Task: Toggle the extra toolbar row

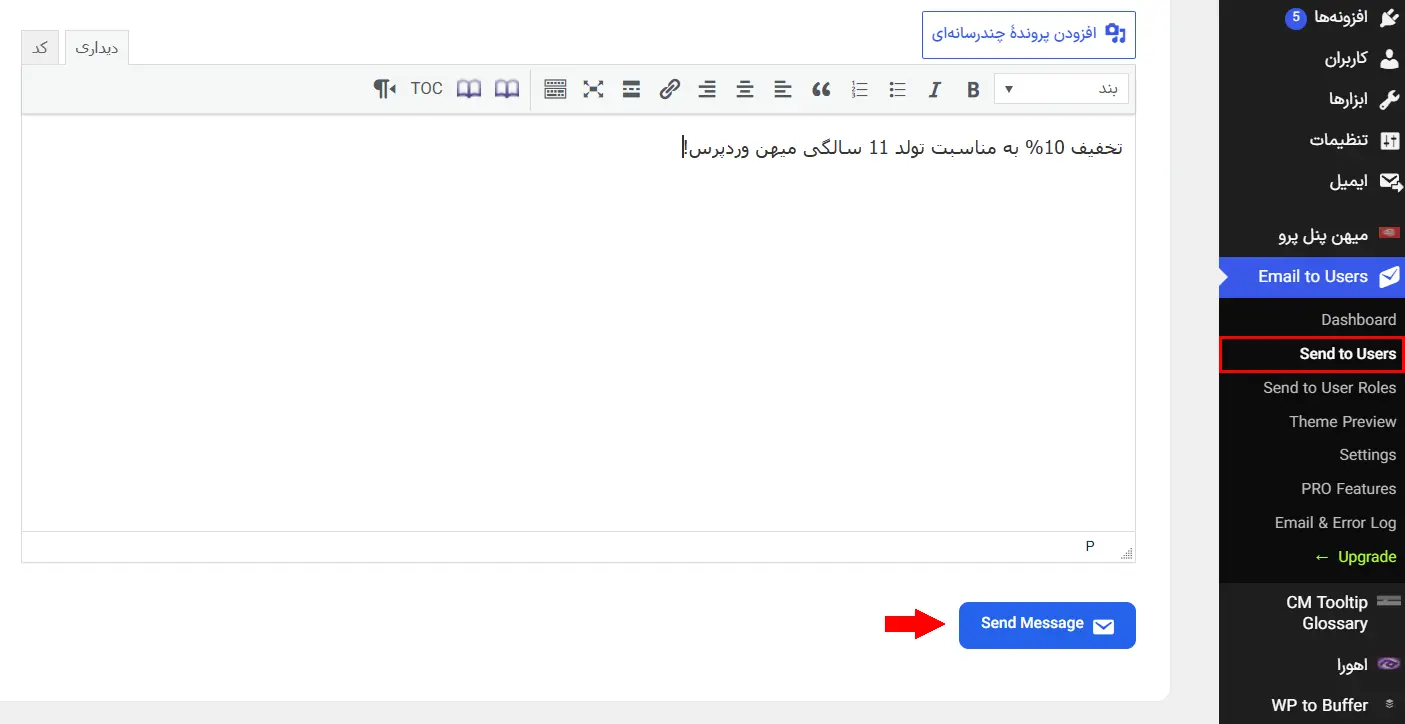Action: pos(555,90)
